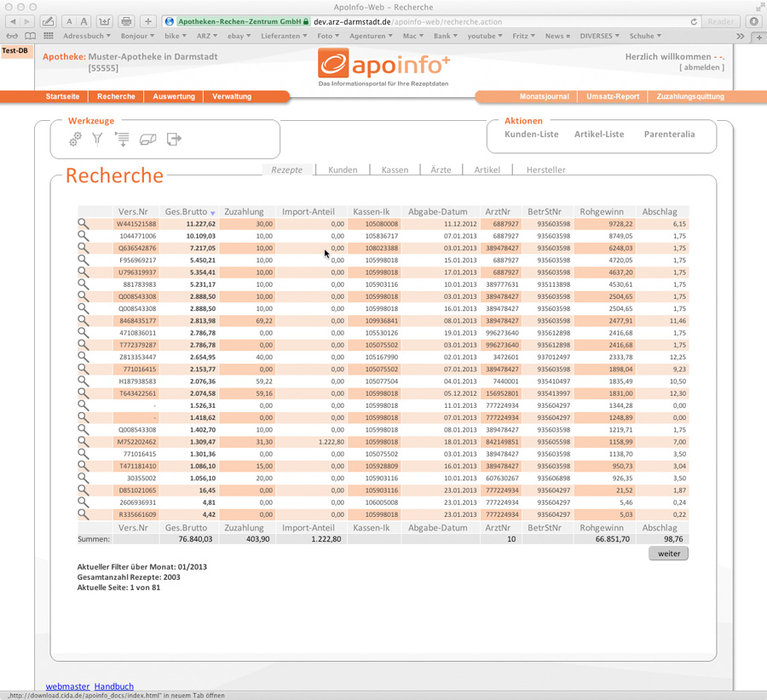
Task: Open the Verwaltung menu
Action: [x=232, y=96]
